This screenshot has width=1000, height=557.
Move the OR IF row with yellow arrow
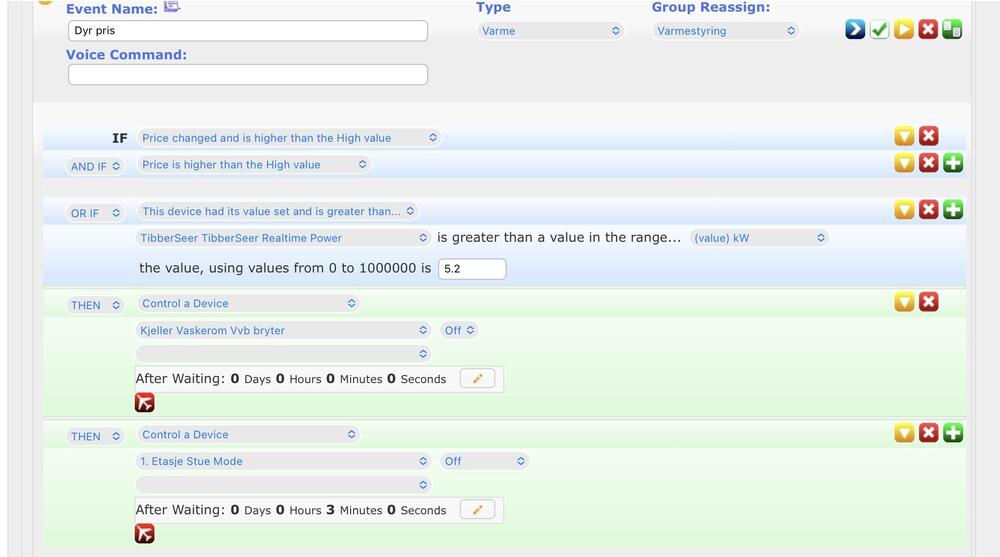[904, 210]
